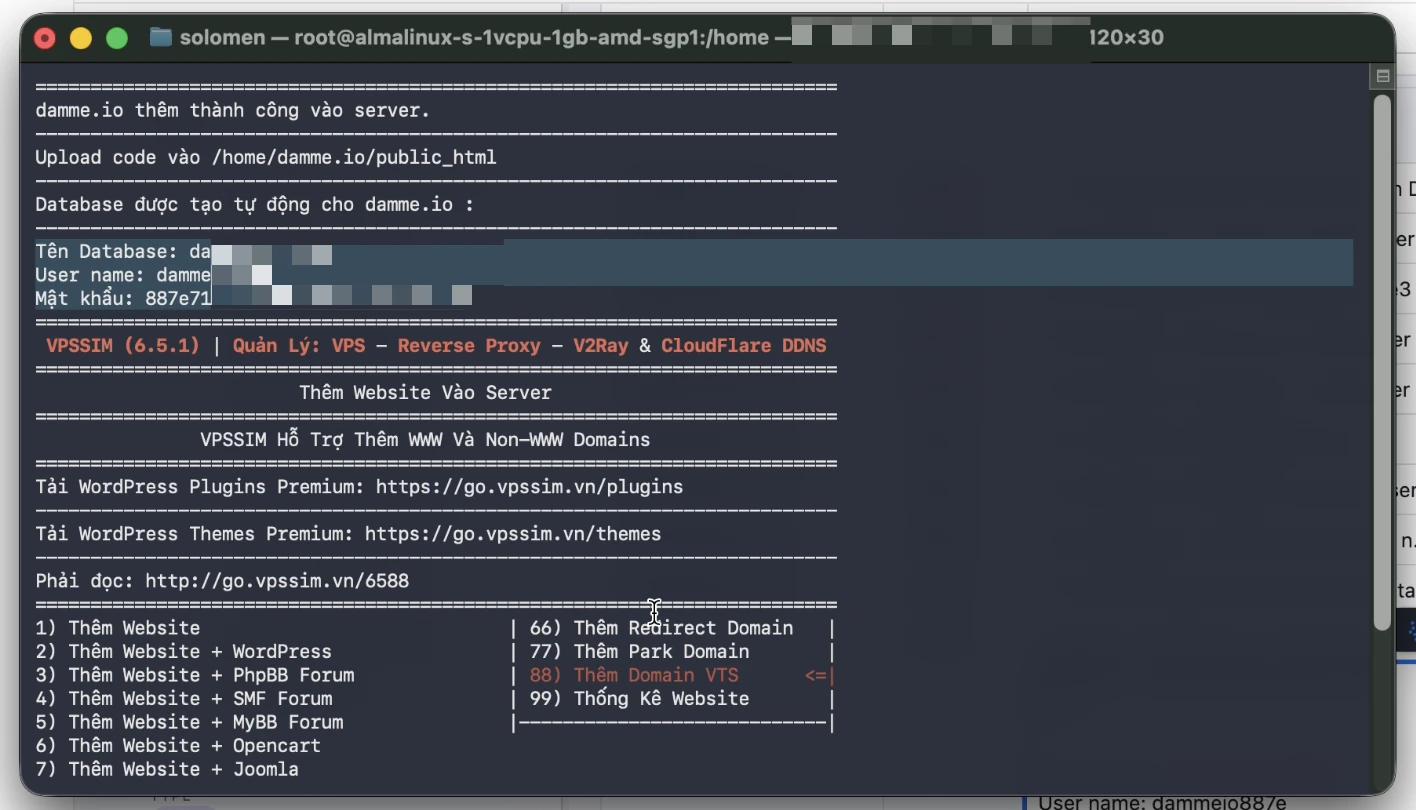Image resolution: width=1416 pixels, height=810 pixels.
Task: Click option "6) Thêm Website + Opencart"
Action: click(178, 745)
